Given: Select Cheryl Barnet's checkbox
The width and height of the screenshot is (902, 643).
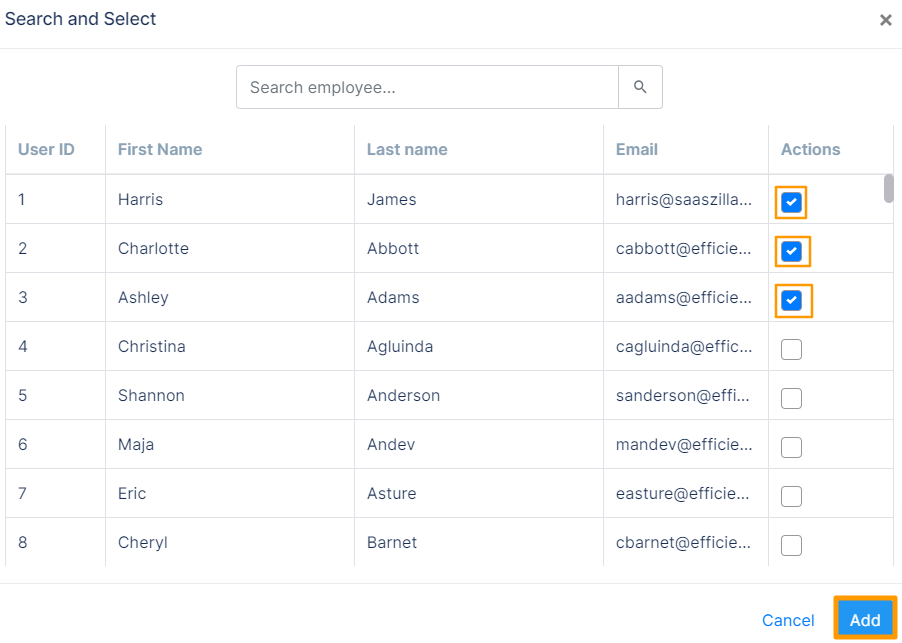Looking at the screenshot, I should pos(791,545).
